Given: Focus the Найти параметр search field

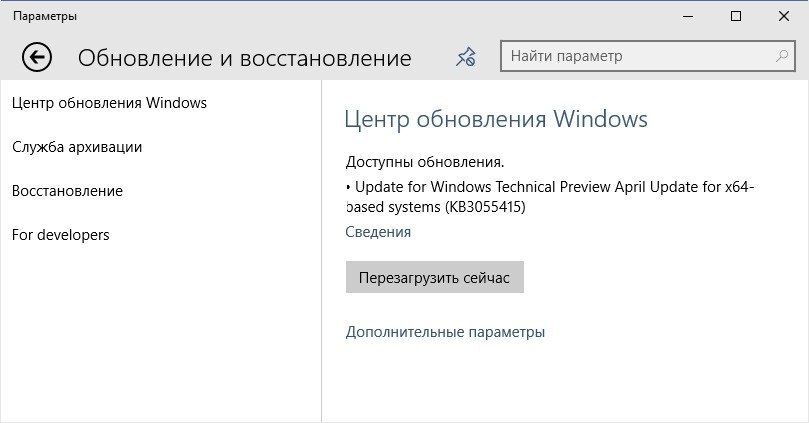Looking at the screenshot, I should tap(640, 57).
